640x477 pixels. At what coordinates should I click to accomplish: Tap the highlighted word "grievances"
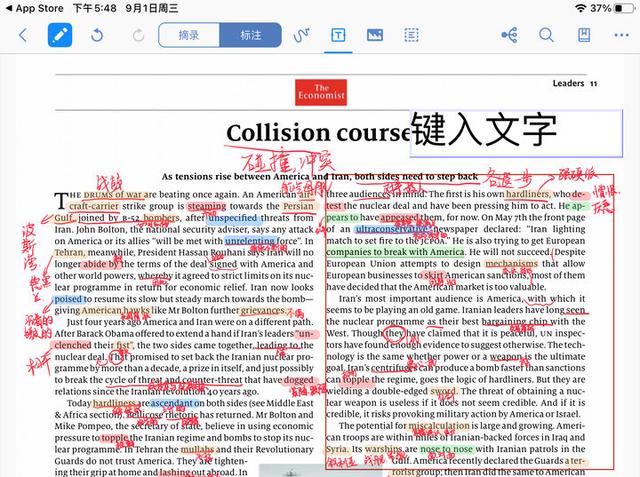263,311
